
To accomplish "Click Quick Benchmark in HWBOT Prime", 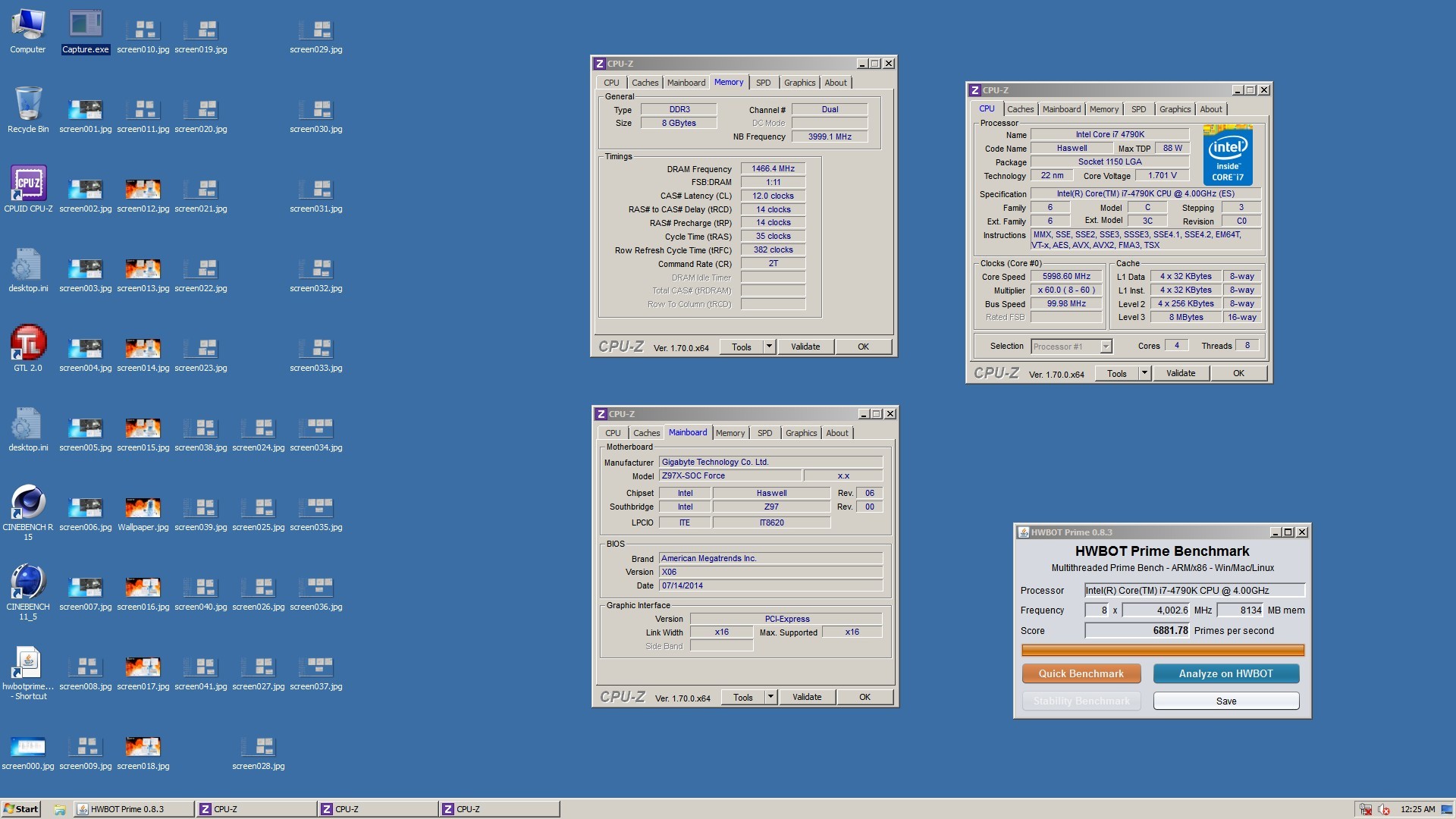I will (x=1081, y=673).
